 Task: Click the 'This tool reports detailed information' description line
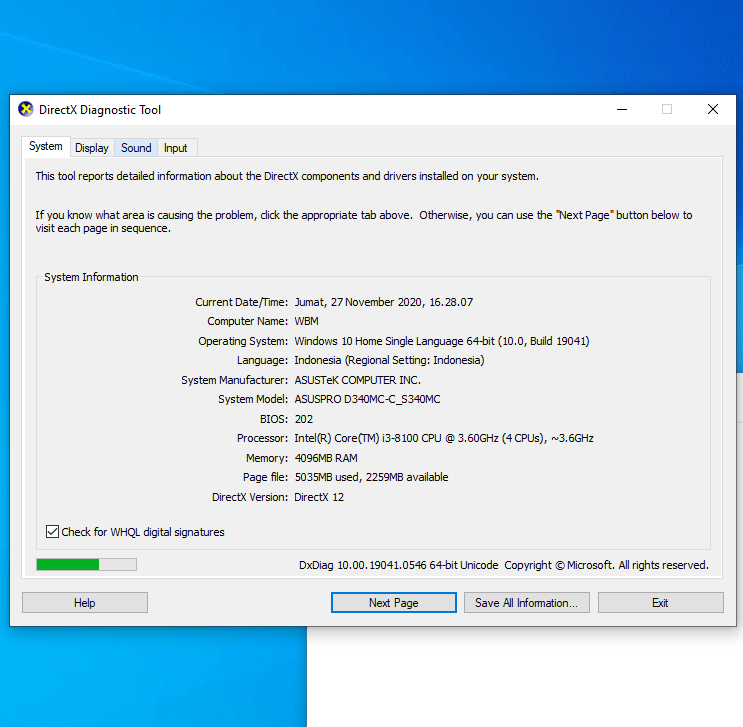(x=287, y=176)
